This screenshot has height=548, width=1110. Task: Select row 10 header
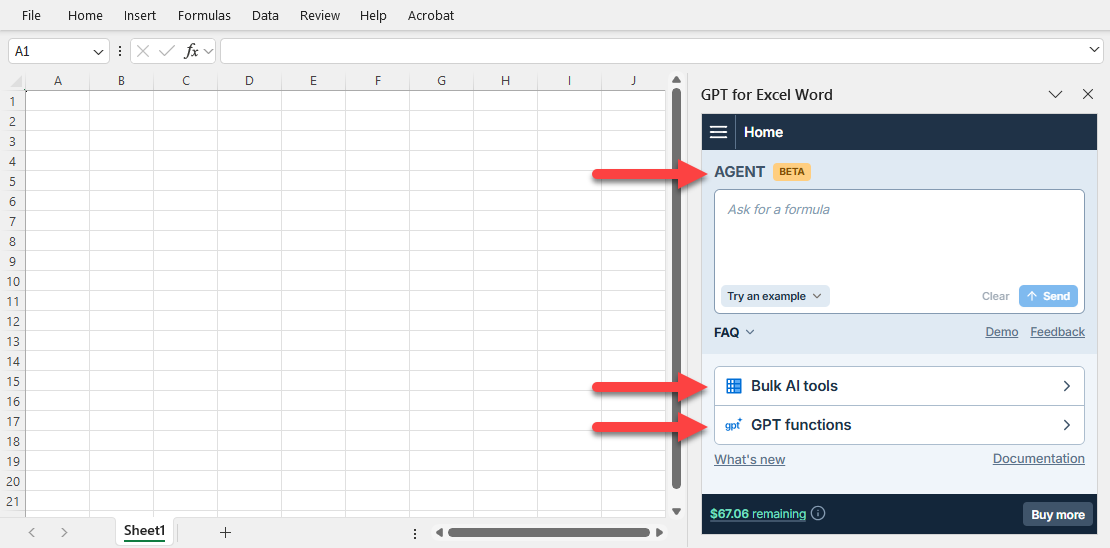[12, 281]
